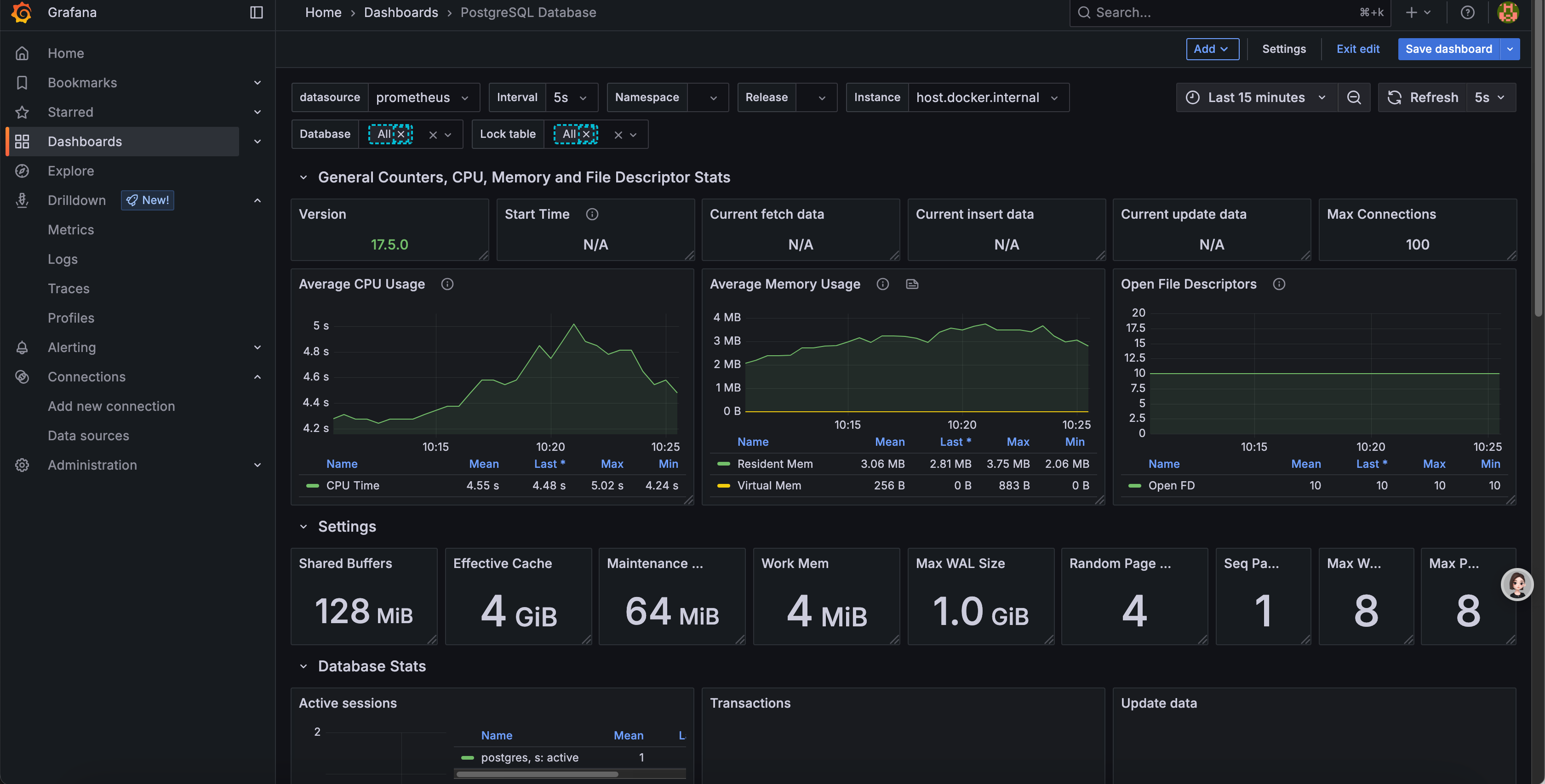Click Exit edit
The image size is (1545, 784).
(x=1358, y=49)
